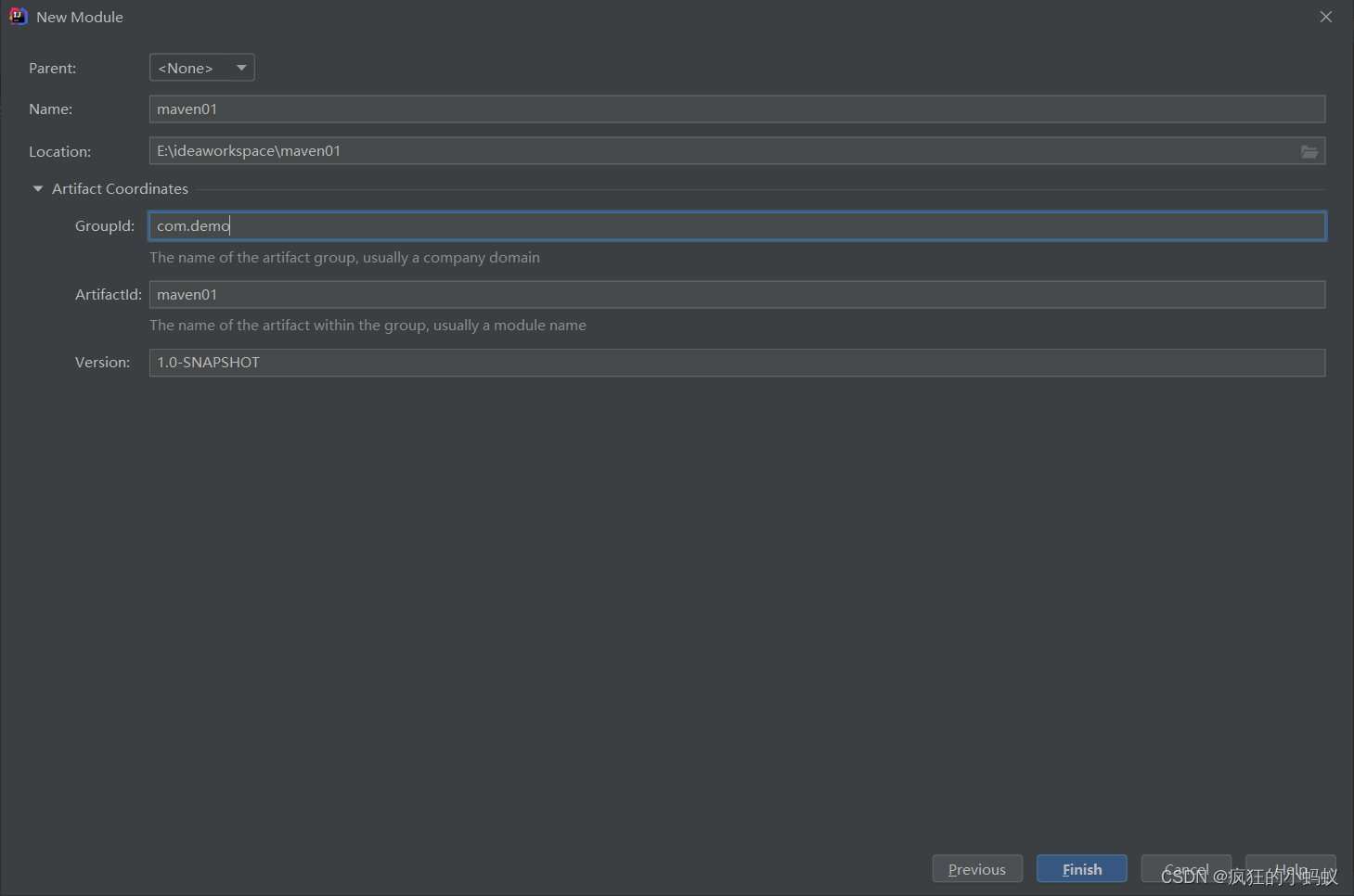This screenshot has width=1354, height=896.
Task: Click the IntelliJ IDEA logo in title bar
Action: coord(18,17)
